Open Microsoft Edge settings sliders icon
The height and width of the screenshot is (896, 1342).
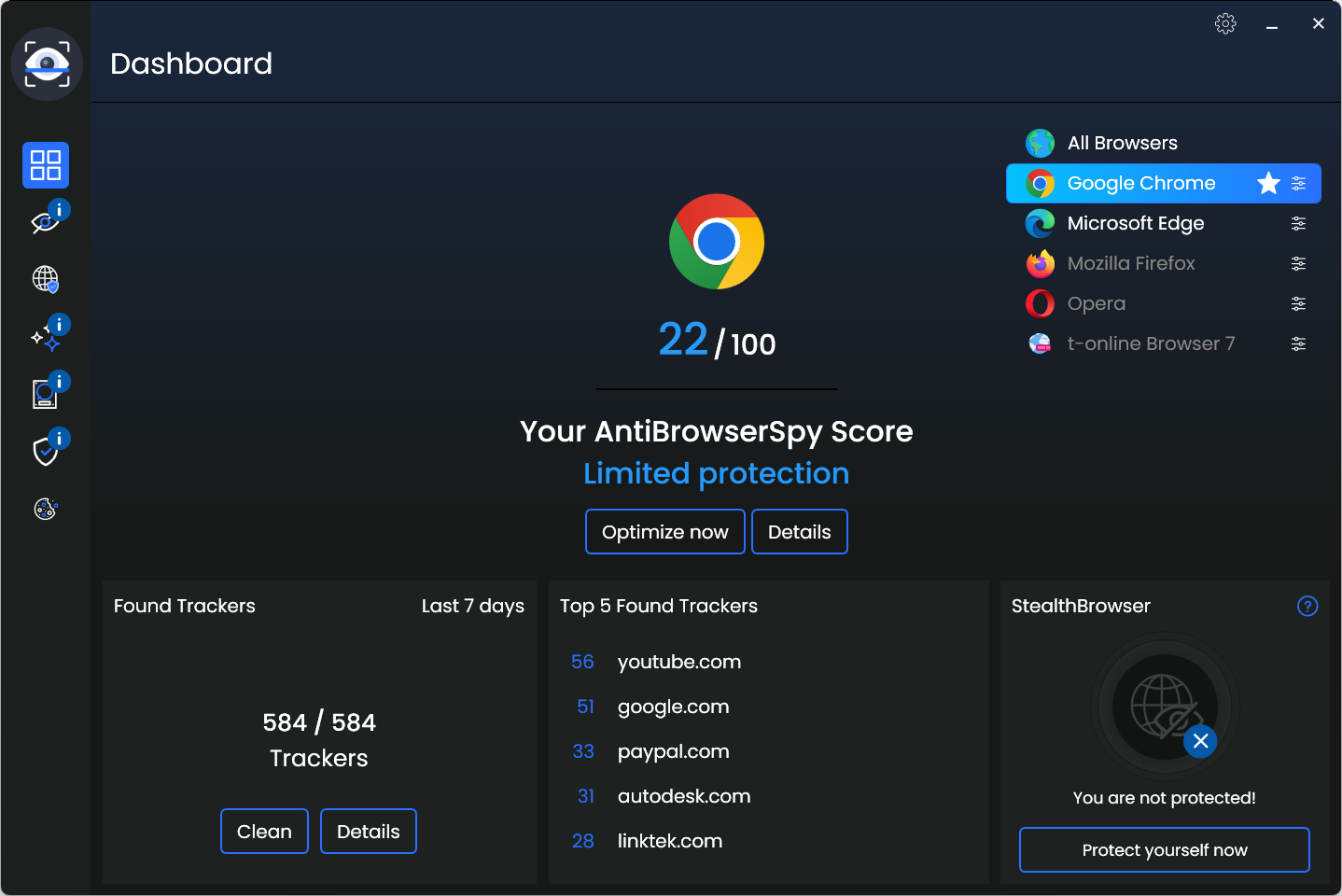click(1298, 223)
